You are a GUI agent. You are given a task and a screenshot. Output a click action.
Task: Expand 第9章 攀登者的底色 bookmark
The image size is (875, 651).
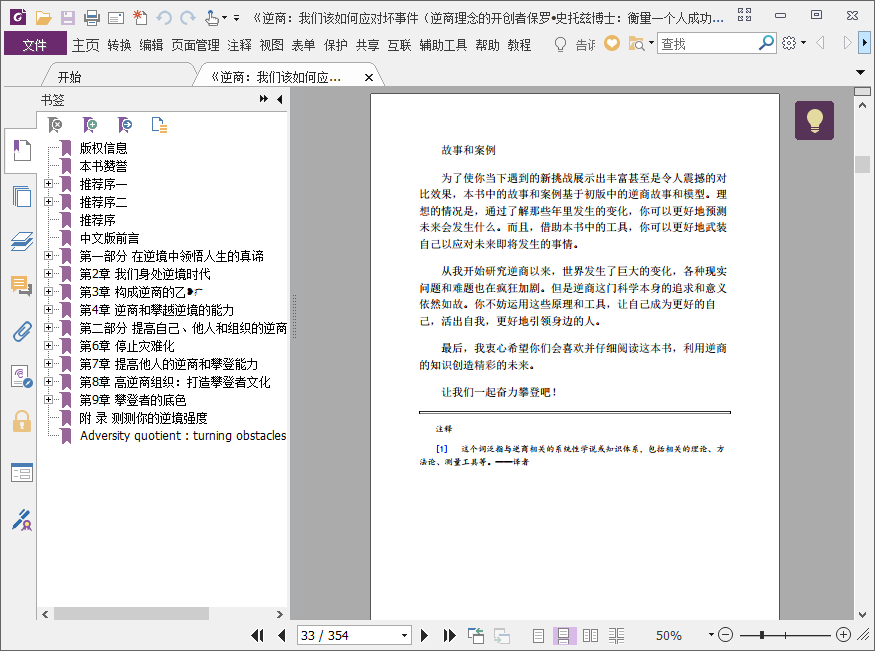(49, 399)
